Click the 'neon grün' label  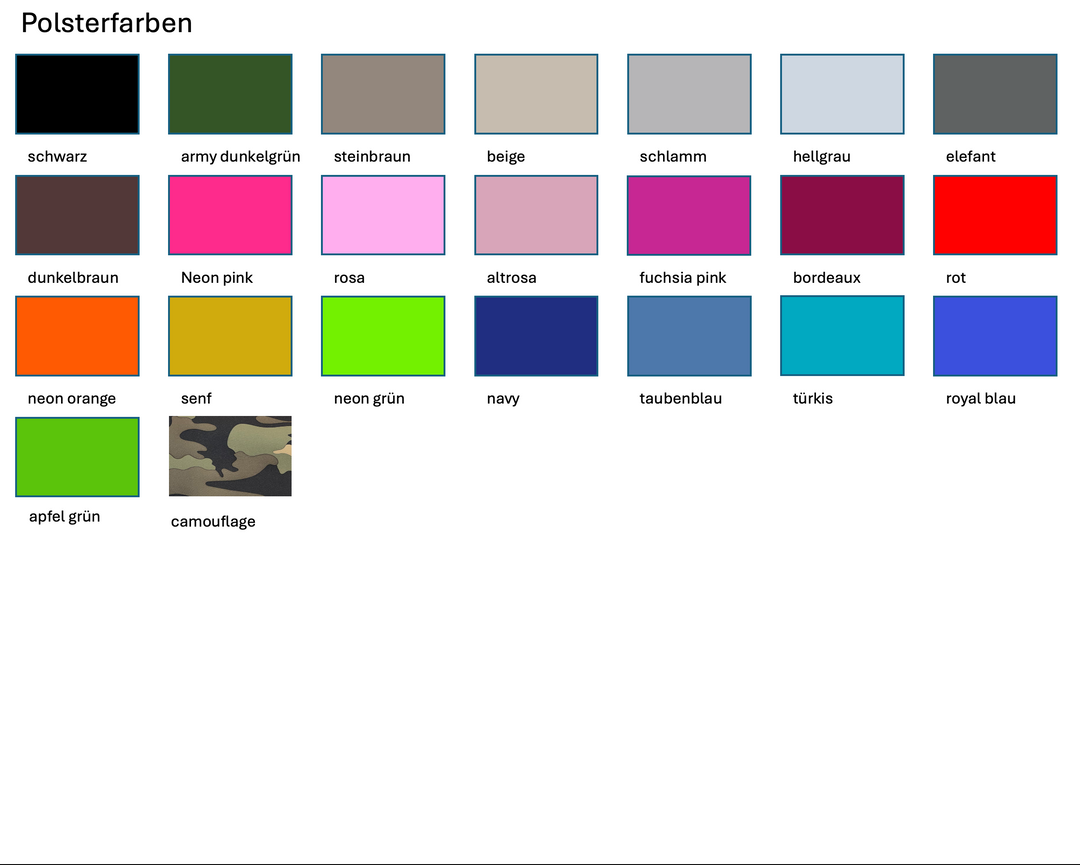pos(369,399)
